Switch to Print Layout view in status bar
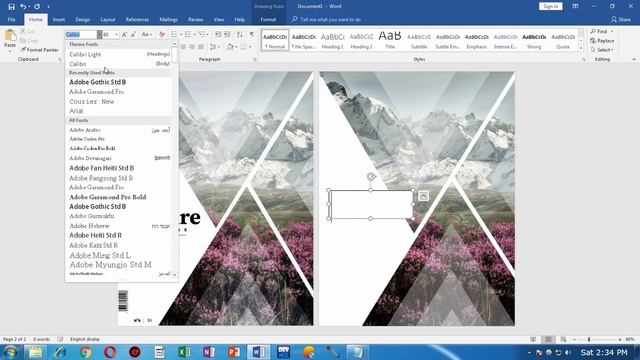Image resolution: width=640 pixels, height=360 pixels. tap(548, 339)
